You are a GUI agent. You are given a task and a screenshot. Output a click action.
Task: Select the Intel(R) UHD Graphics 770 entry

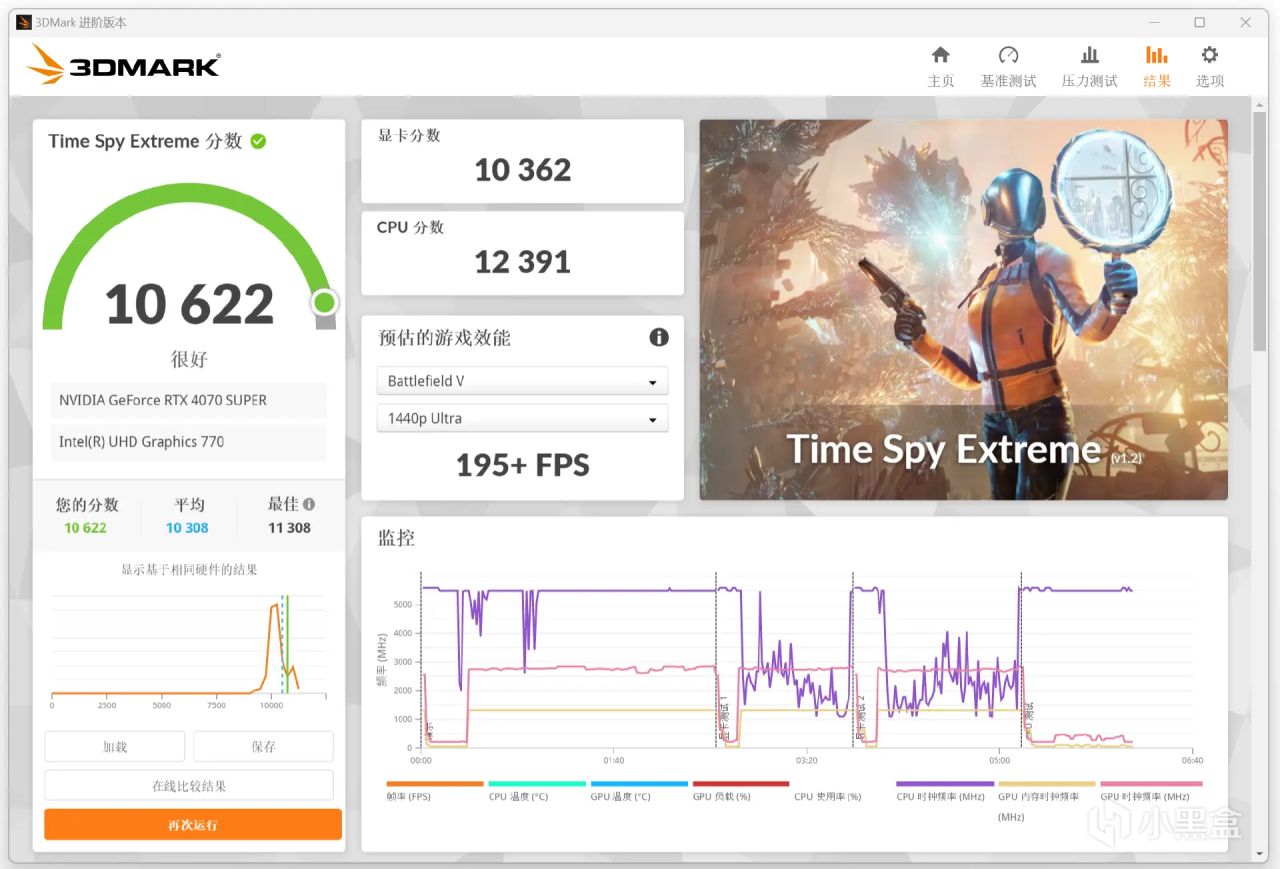coord(189,442)
